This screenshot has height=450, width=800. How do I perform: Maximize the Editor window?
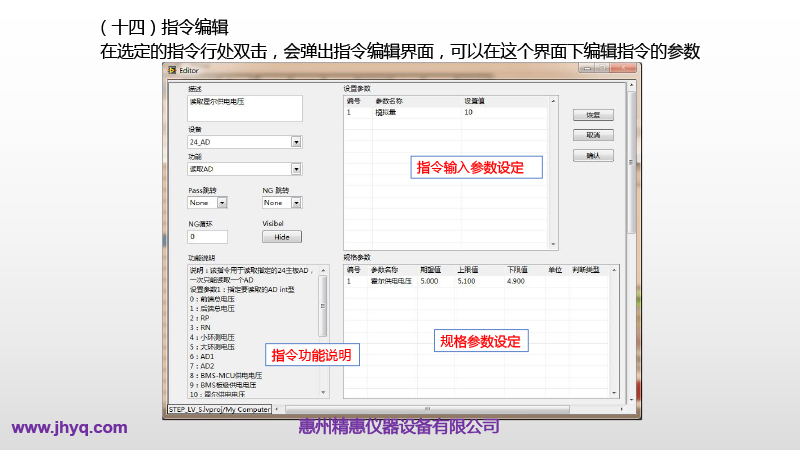tap(602, 68)
